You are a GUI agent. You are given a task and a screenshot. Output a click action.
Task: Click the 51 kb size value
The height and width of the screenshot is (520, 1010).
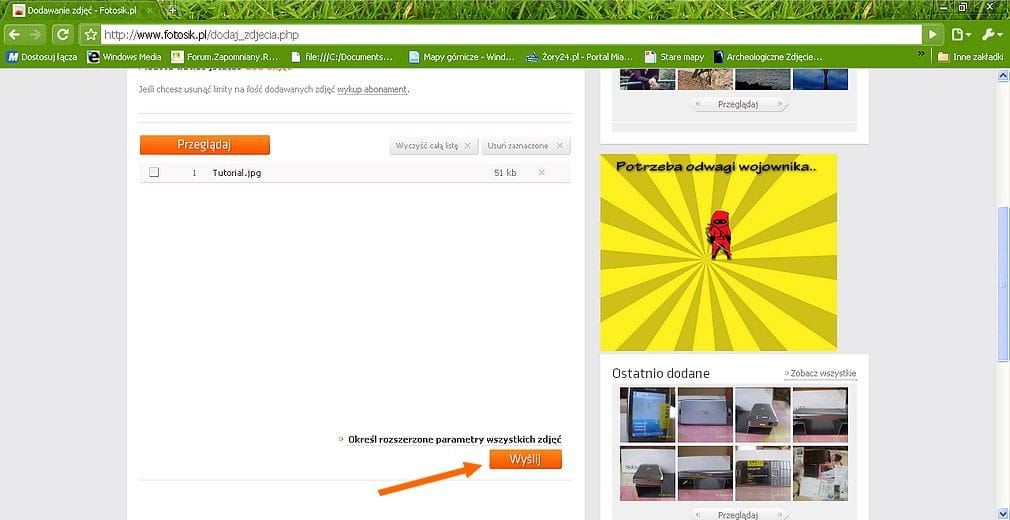[505, 173]
